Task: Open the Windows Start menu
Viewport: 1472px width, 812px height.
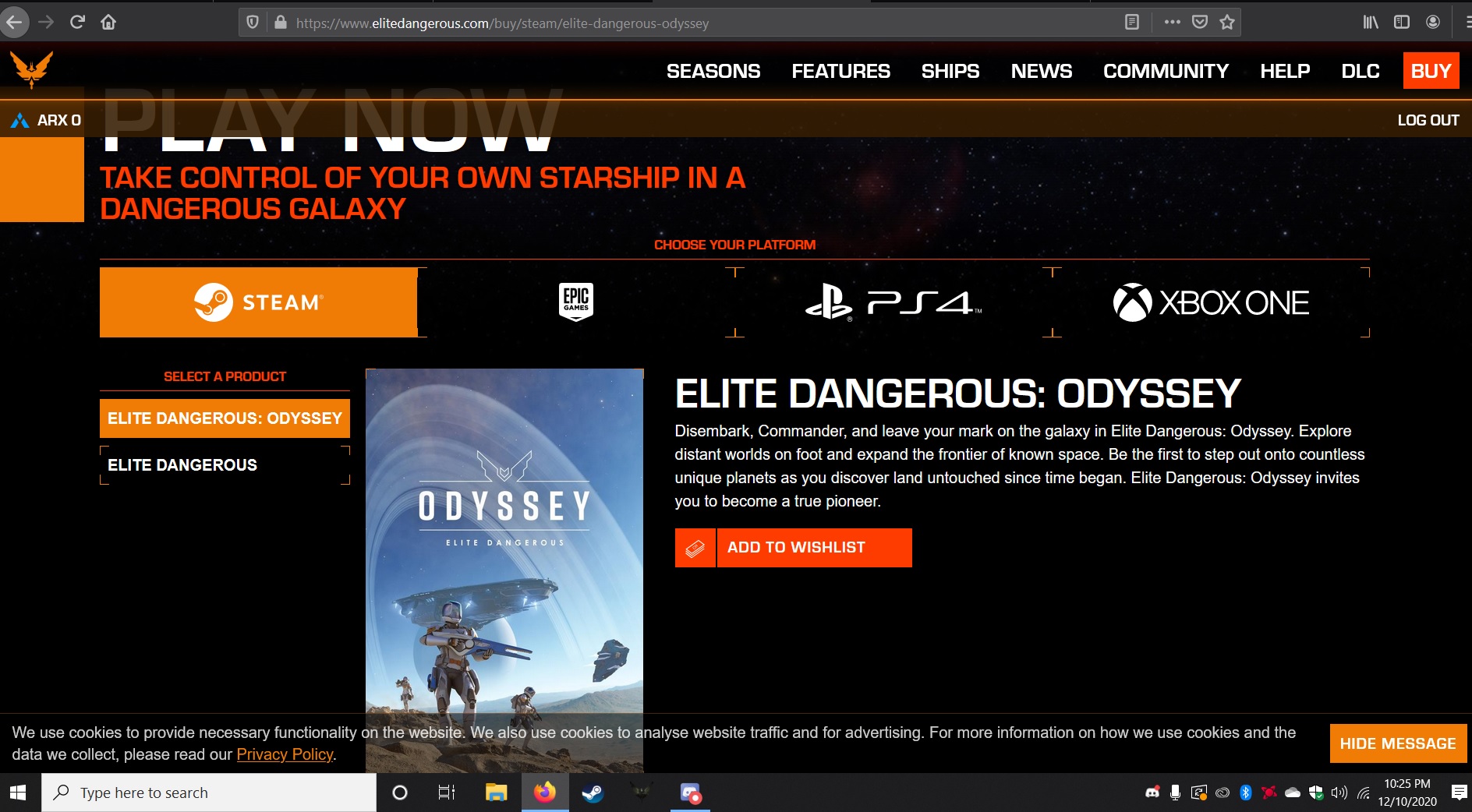Action: pos(18,793)
